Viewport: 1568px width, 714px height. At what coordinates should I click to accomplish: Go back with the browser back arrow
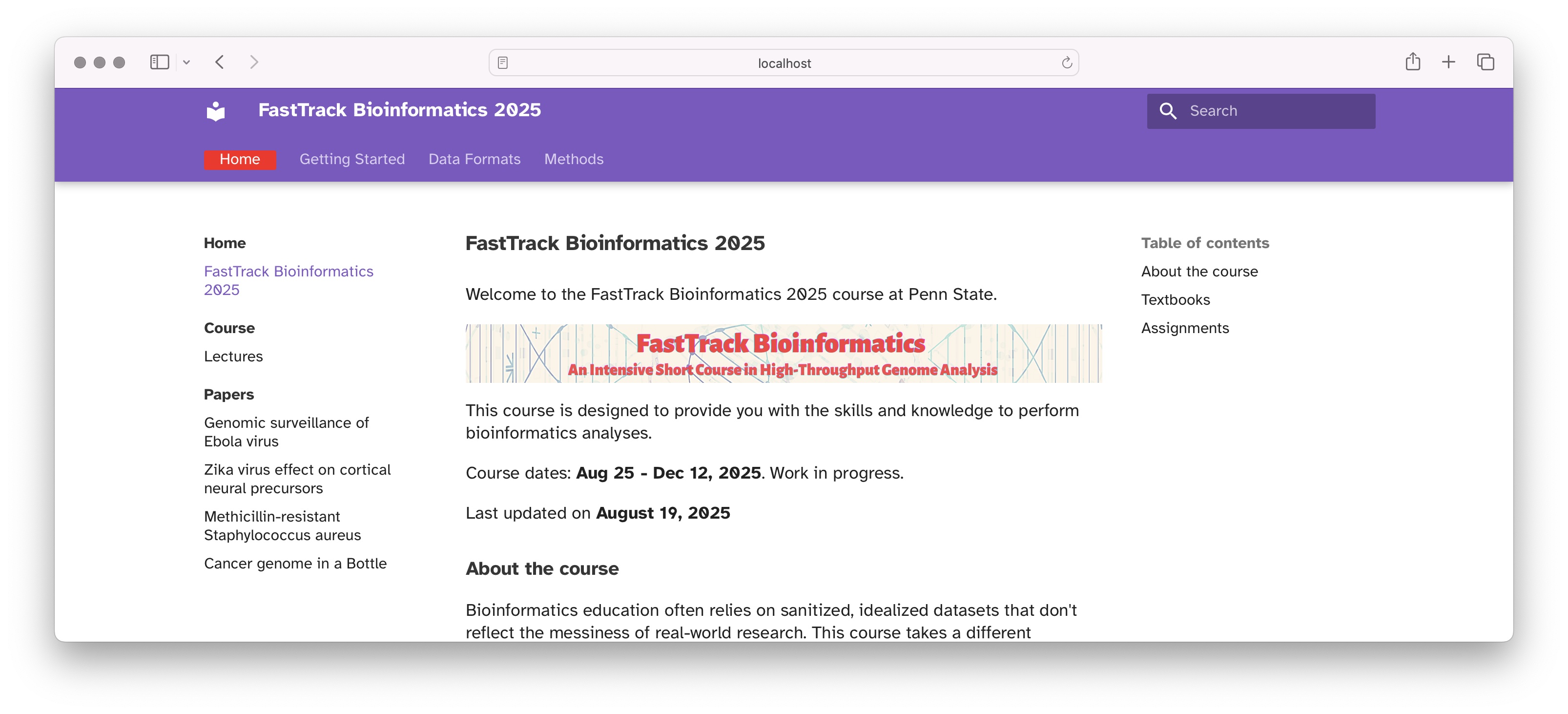(220, 62)
